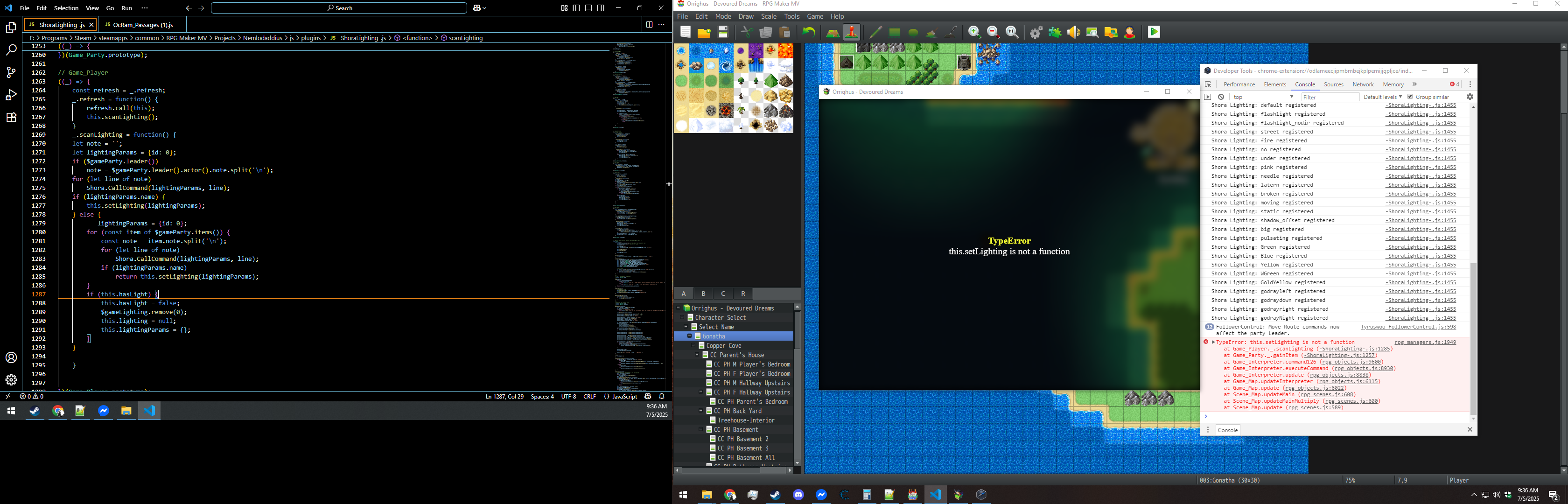Click VS Code top Search box

(x=339, y=8)
